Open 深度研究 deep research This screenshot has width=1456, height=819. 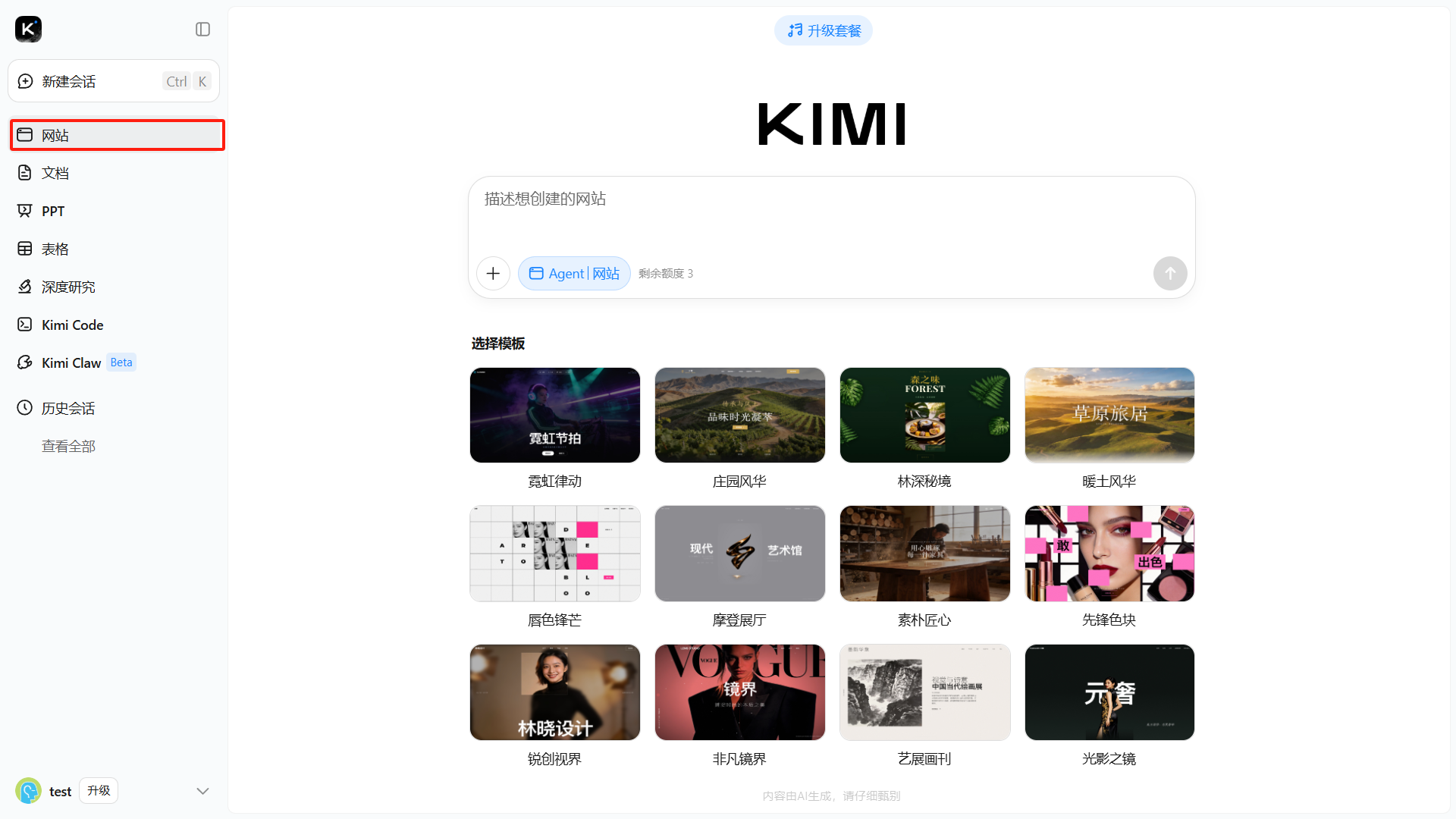[68, 287]
